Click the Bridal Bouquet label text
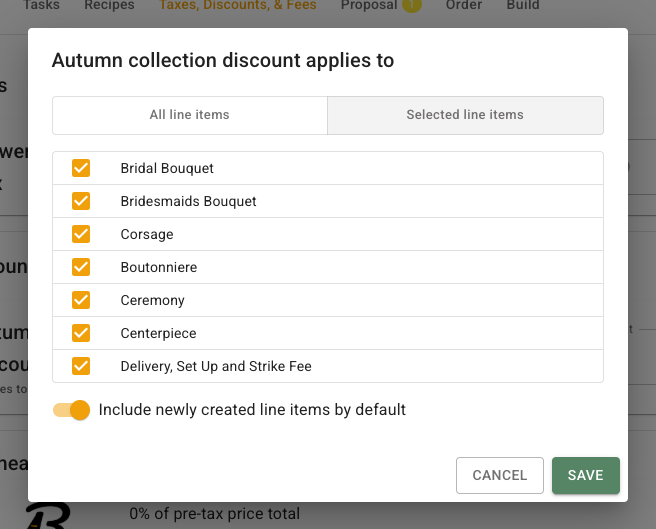 [x=167, y=168]
